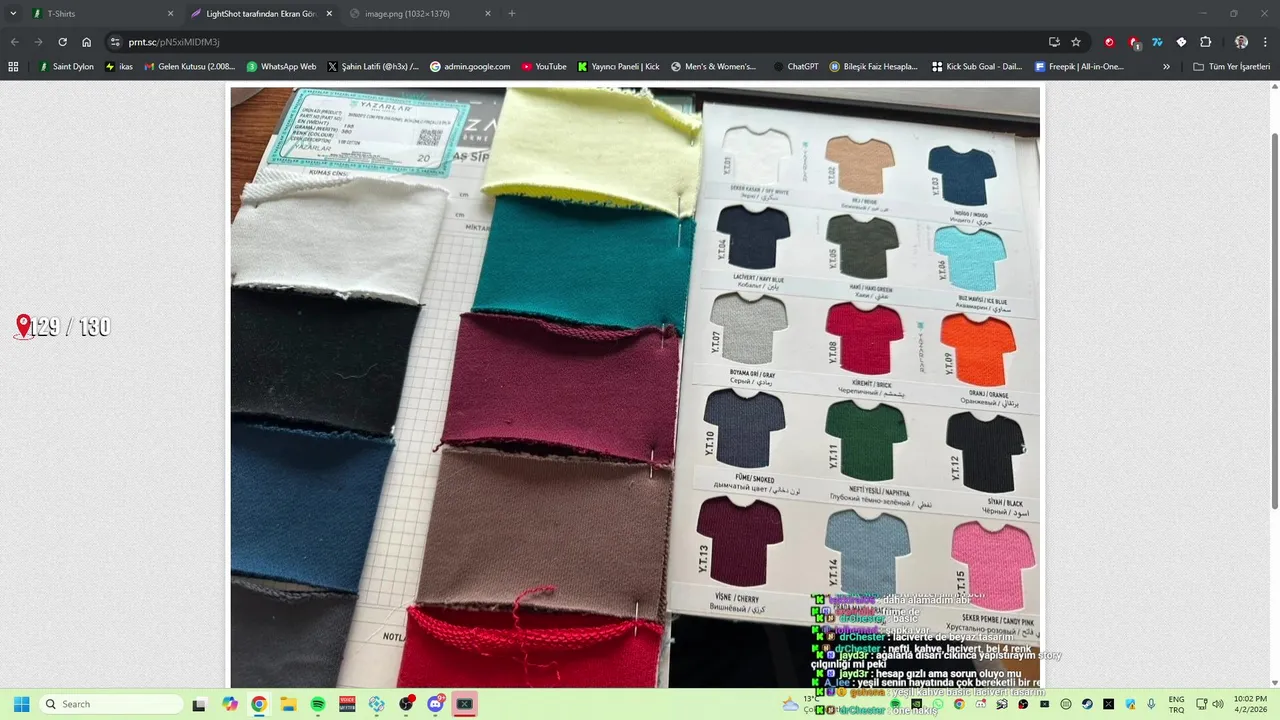Image resolution: width=1280 pixels, height=720 pixels.
Task: Select the LightShot screenshot tab
Action: (260, 14)
